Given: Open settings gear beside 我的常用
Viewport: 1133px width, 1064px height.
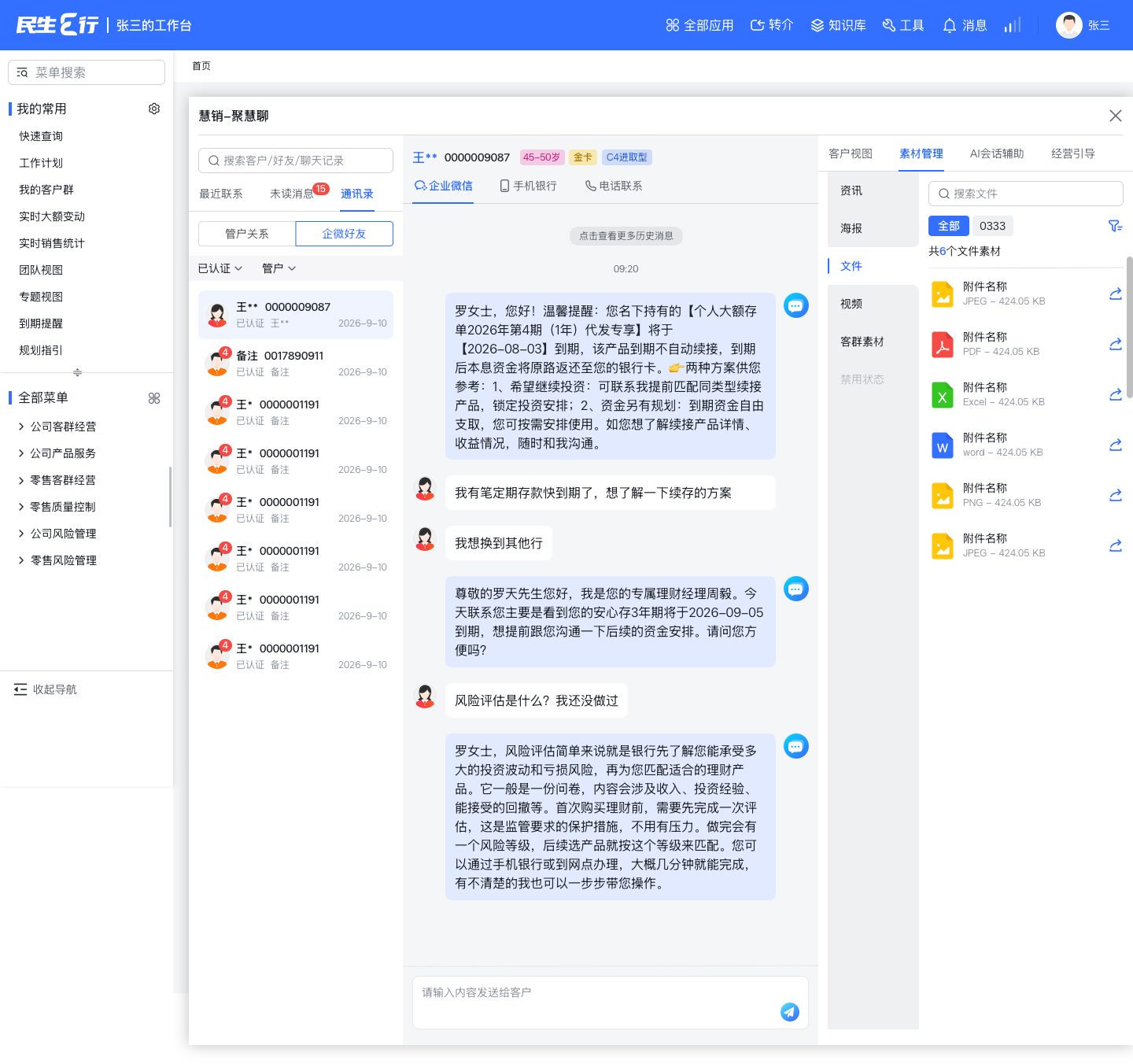Looking at the screenshot, I should point(154,109).
